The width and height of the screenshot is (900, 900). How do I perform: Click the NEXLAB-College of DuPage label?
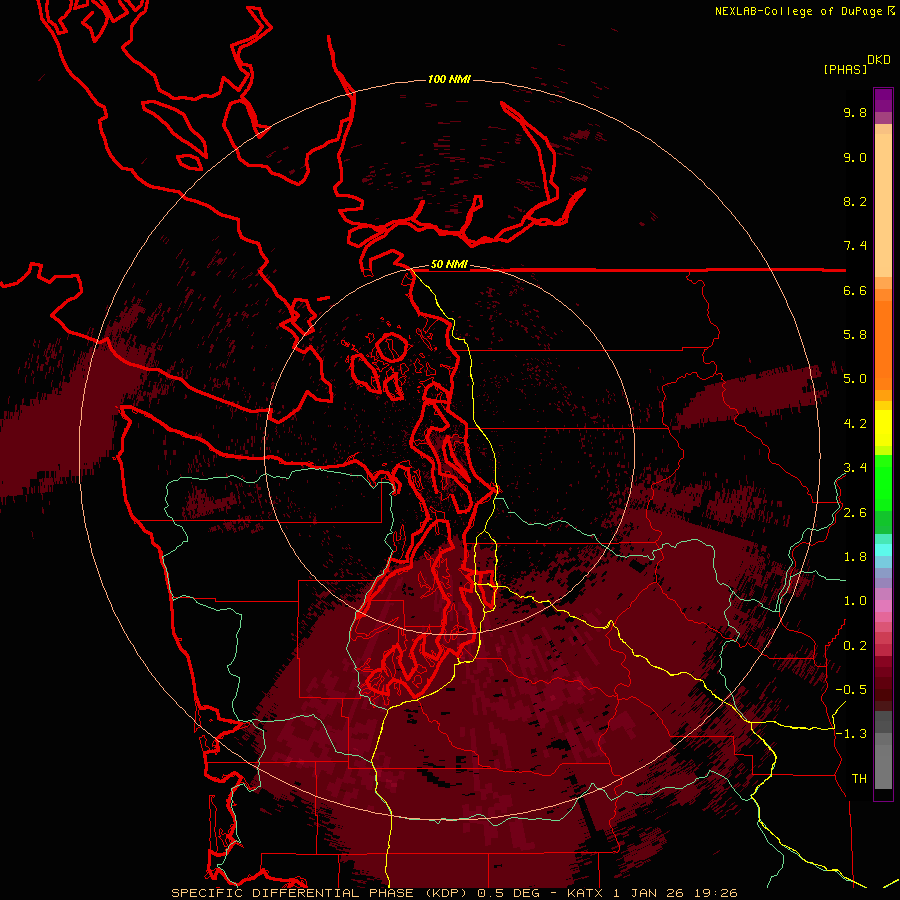coord(798,11)
